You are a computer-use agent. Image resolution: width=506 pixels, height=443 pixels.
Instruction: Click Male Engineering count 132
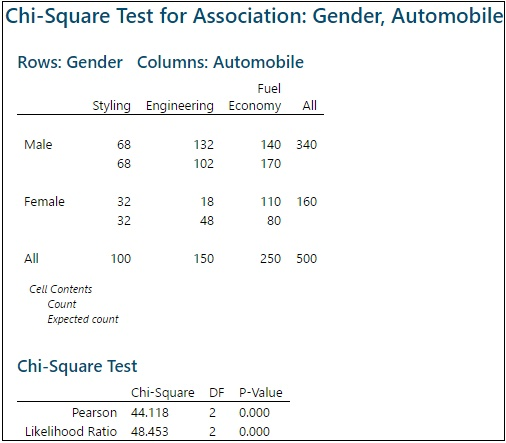204,145
